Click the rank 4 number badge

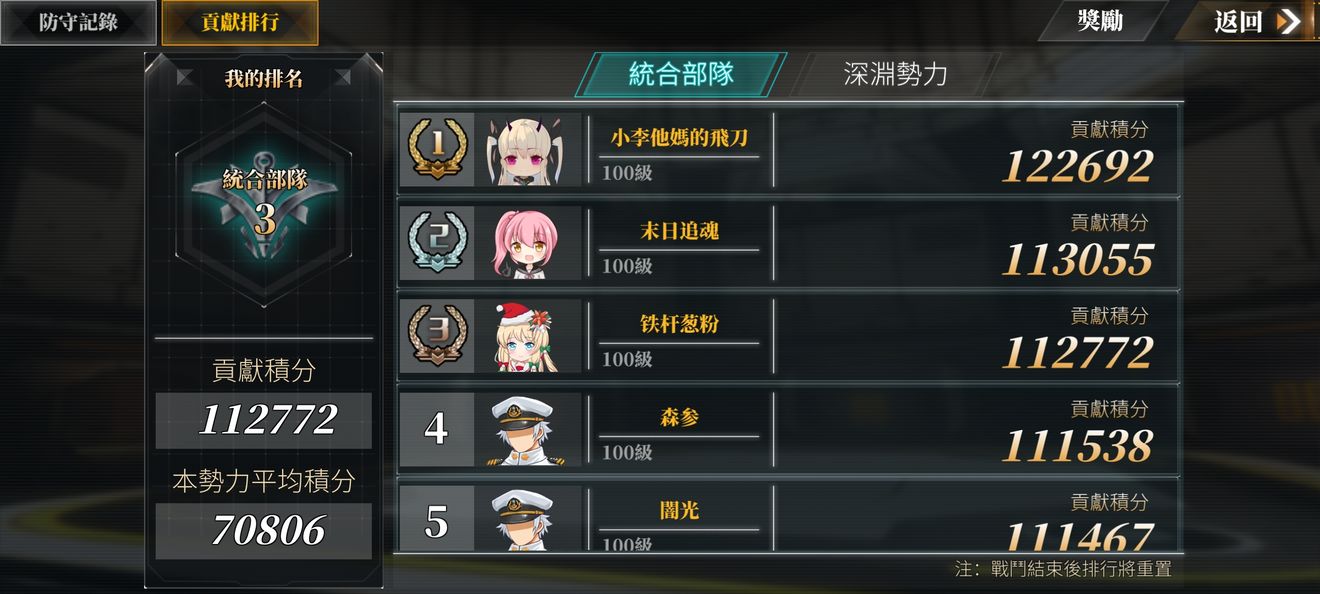pos(436,429)
